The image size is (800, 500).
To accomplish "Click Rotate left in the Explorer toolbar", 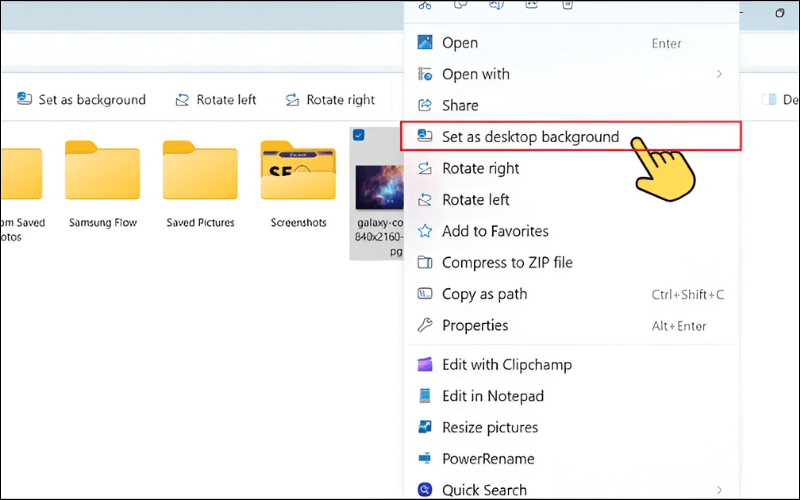I will point(215,99).
